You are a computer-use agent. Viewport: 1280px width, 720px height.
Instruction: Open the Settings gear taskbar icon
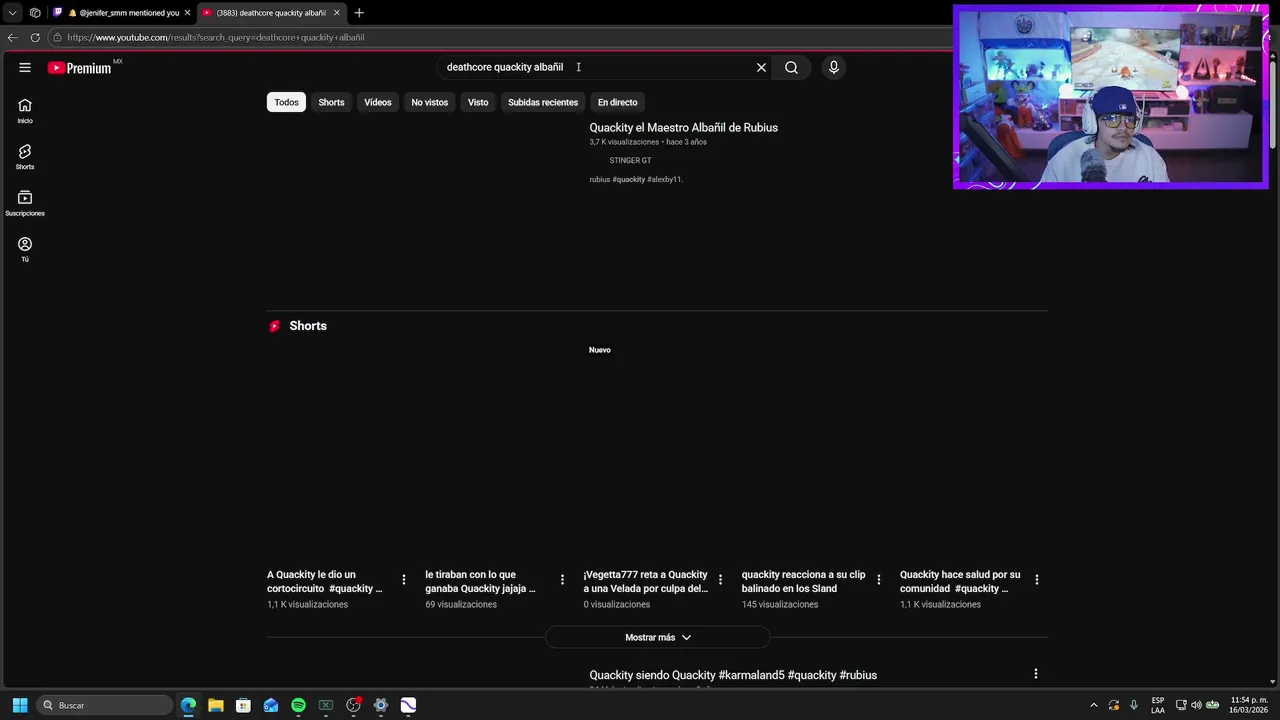pos(381,705)
